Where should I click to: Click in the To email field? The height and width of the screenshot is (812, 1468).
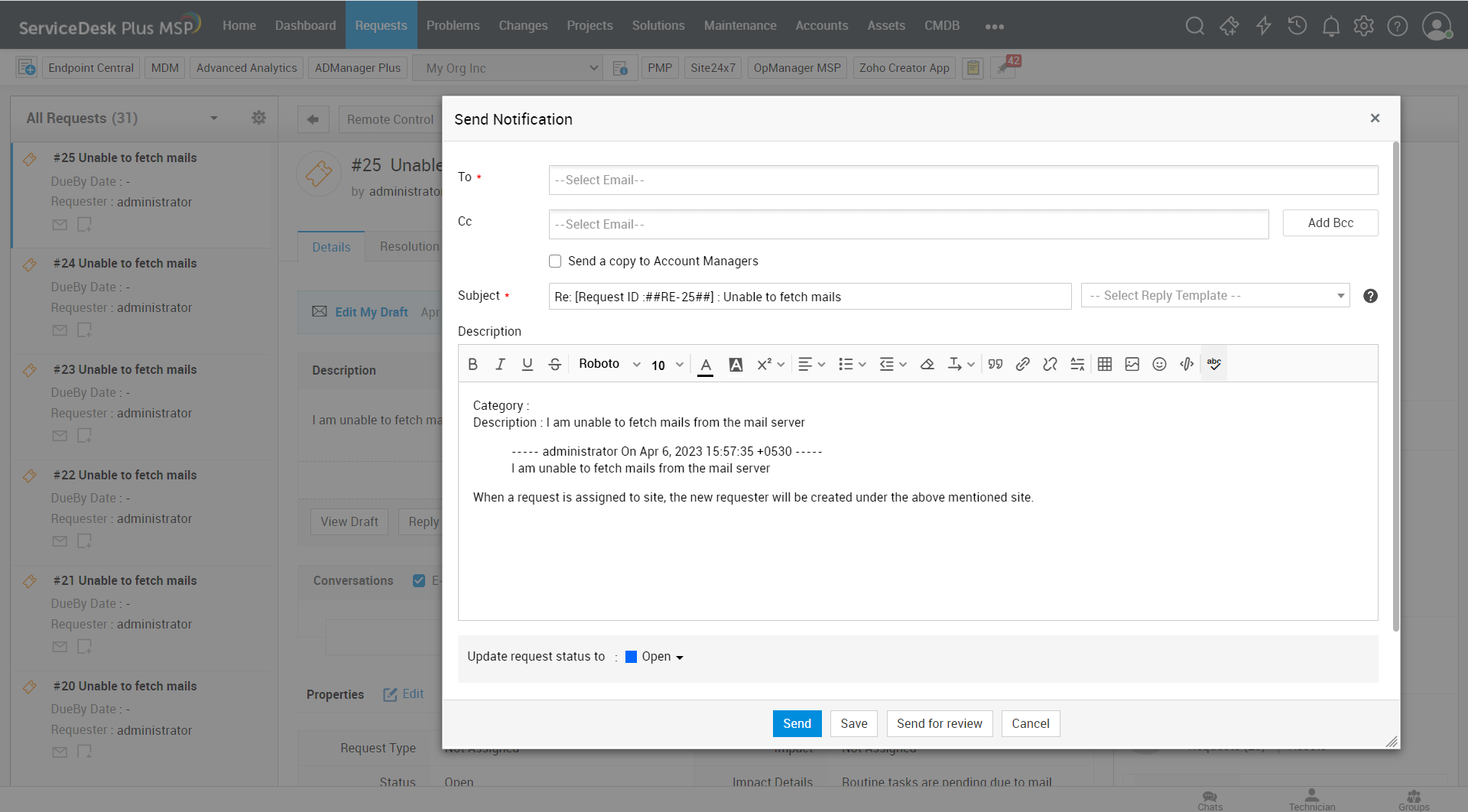click(x=963, y=180)
